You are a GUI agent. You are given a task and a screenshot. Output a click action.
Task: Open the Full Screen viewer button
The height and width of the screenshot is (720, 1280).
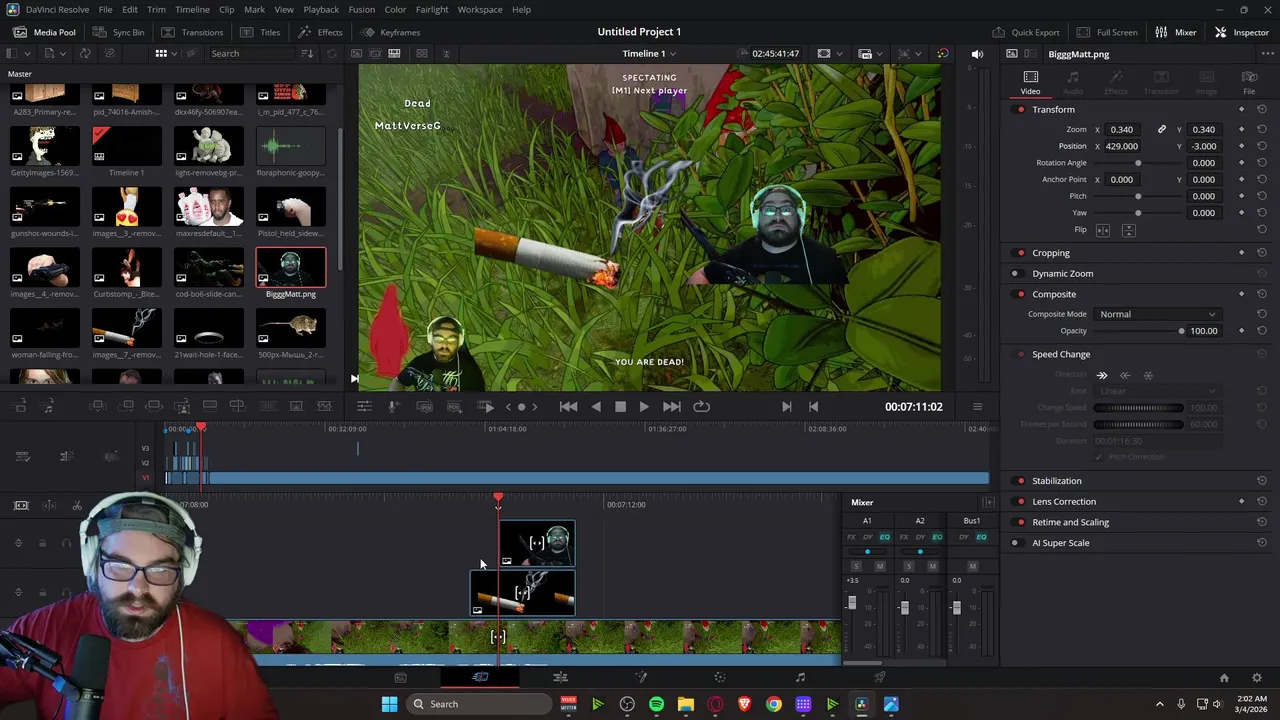tap(1107, 32)
